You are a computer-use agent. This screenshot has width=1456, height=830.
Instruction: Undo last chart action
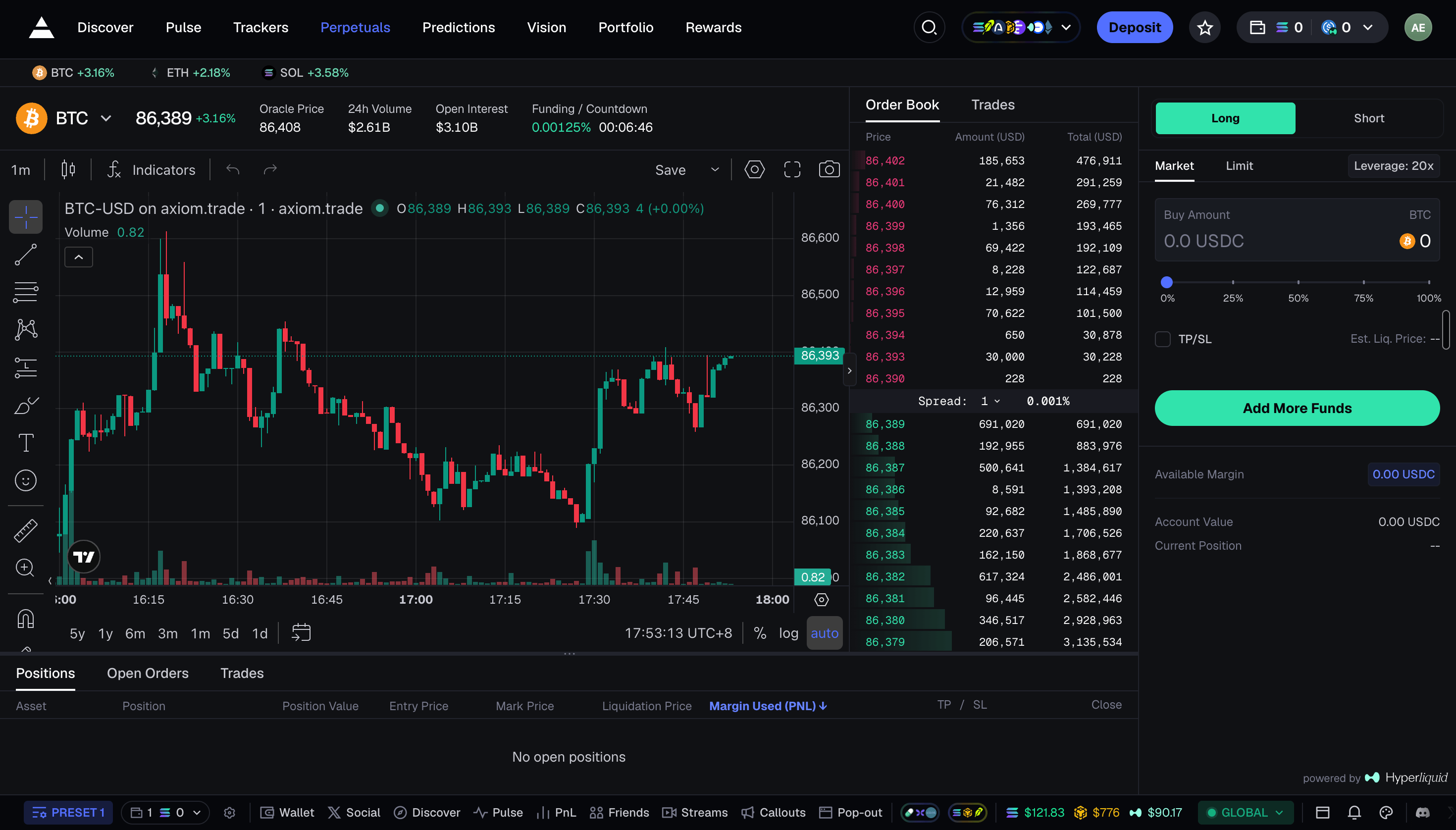point(233,169)
